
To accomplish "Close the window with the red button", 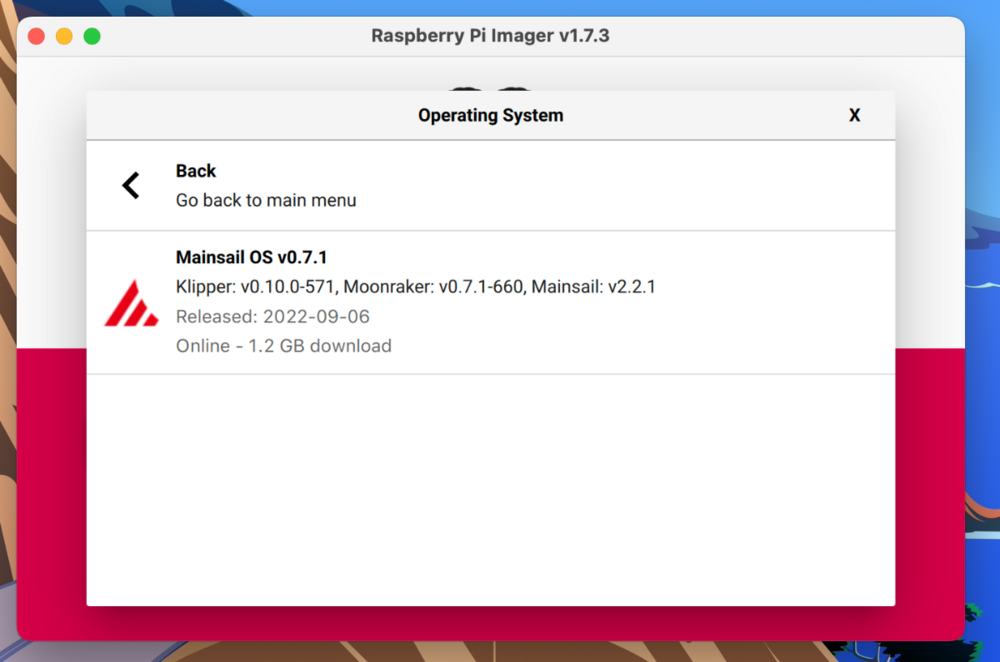I will [36, 36].
